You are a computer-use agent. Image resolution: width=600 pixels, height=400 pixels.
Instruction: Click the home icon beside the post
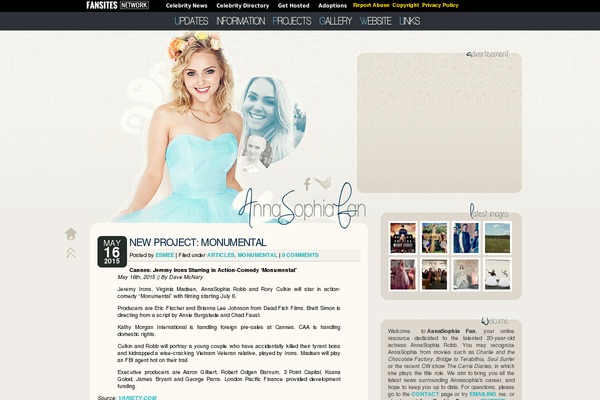71,234
